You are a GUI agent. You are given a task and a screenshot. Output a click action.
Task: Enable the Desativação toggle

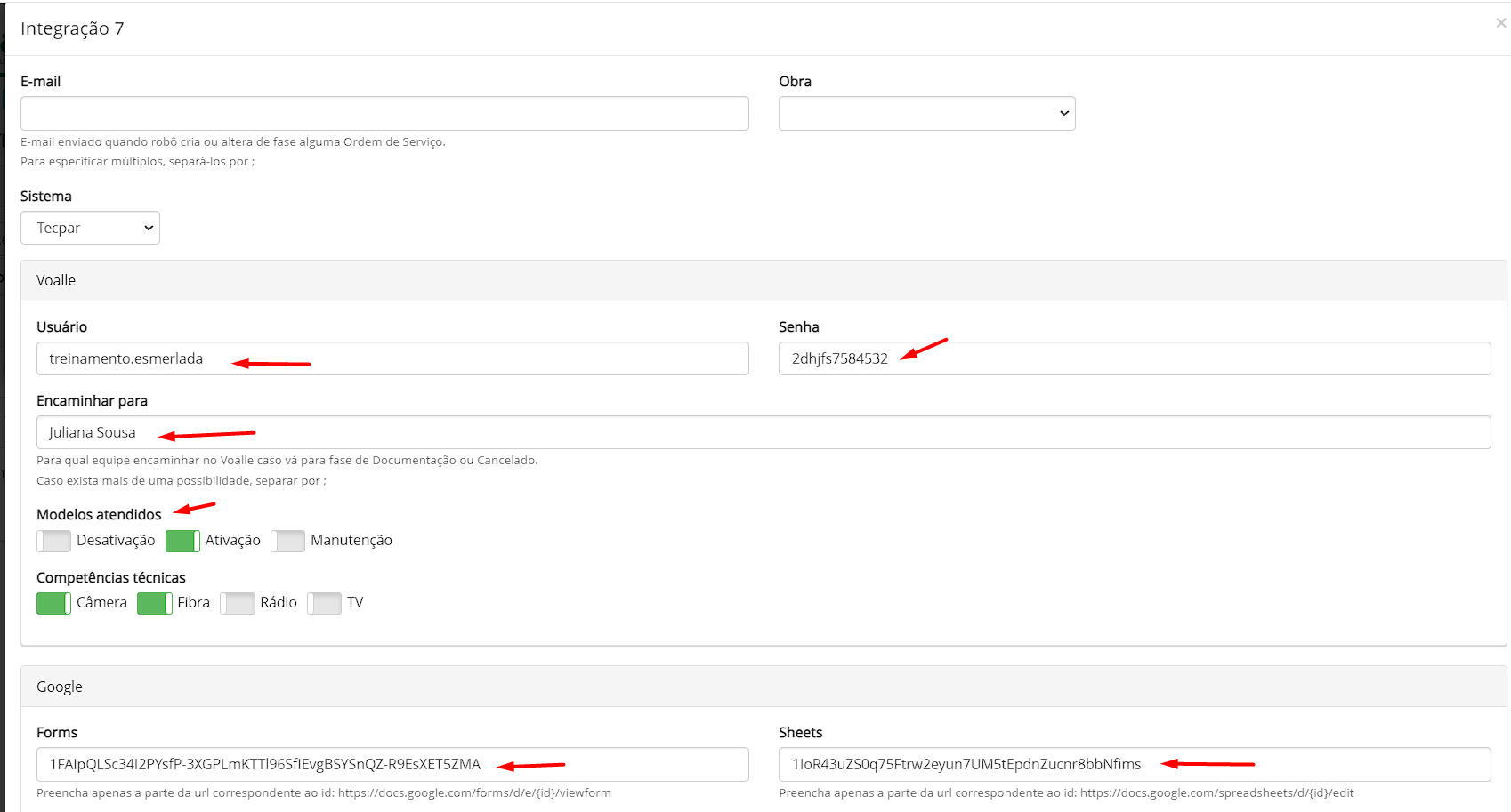pyautogui.click(x=53, y=541)
